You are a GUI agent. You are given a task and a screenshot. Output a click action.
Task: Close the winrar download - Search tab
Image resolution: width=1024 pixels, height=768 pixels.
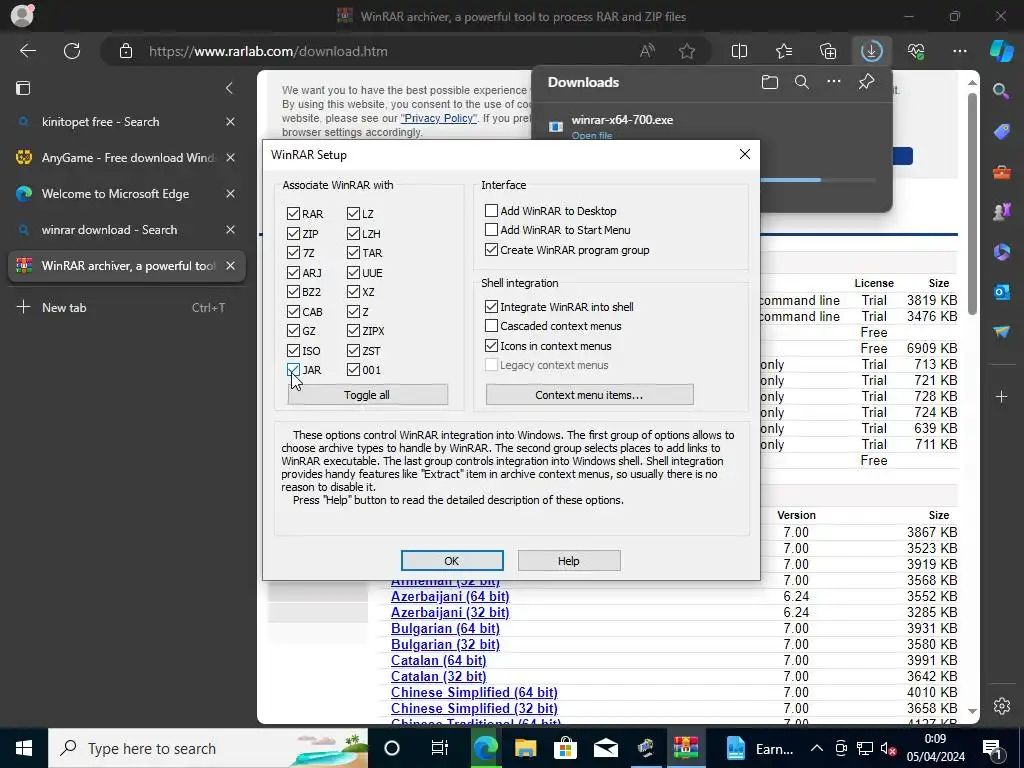[230, 229]
